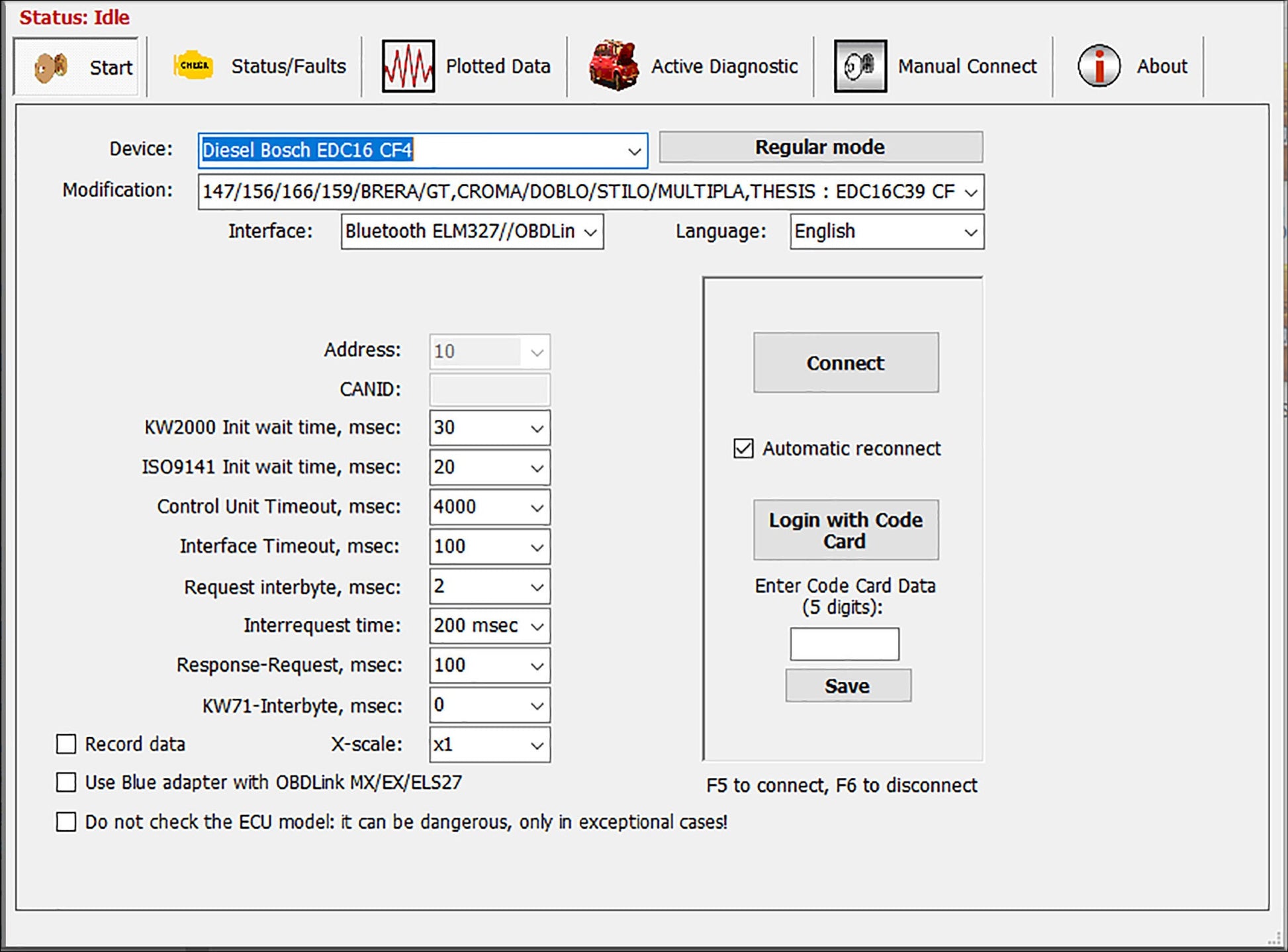Screen dimensions: 1288x952
Task: Enable the Record data checkbox
Action: pos(66,744)
